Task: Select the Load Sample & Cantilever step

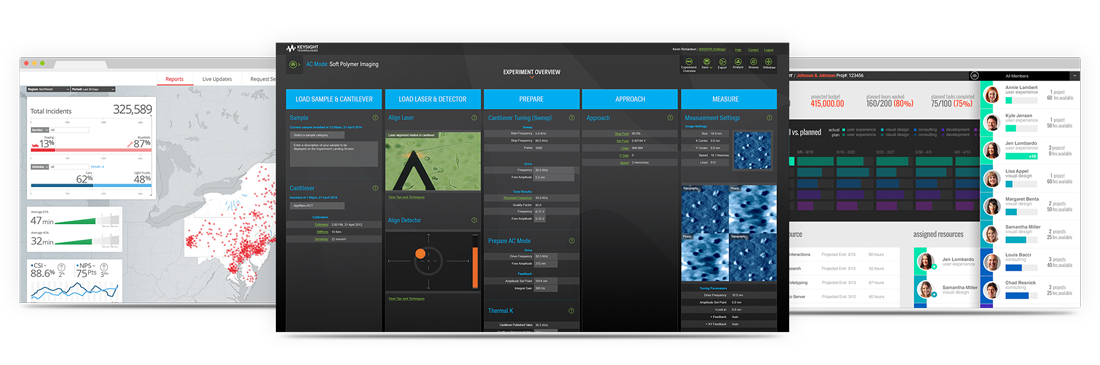Action: (x=334, y=99)
